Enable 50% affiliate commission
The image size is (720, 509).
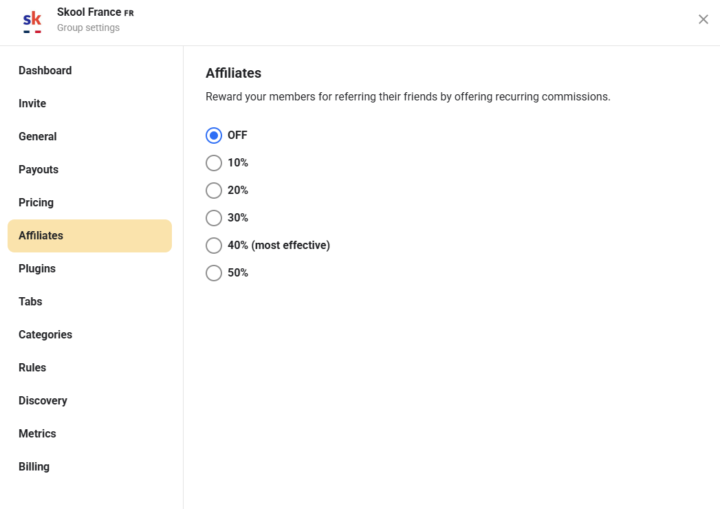pos(213,273)
